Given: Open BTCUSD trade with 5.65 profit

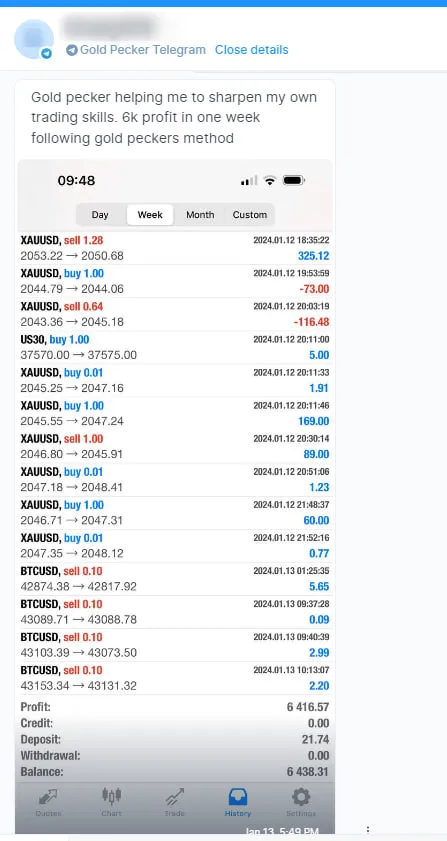Looking at the screenshot, I should pos(175,579).
